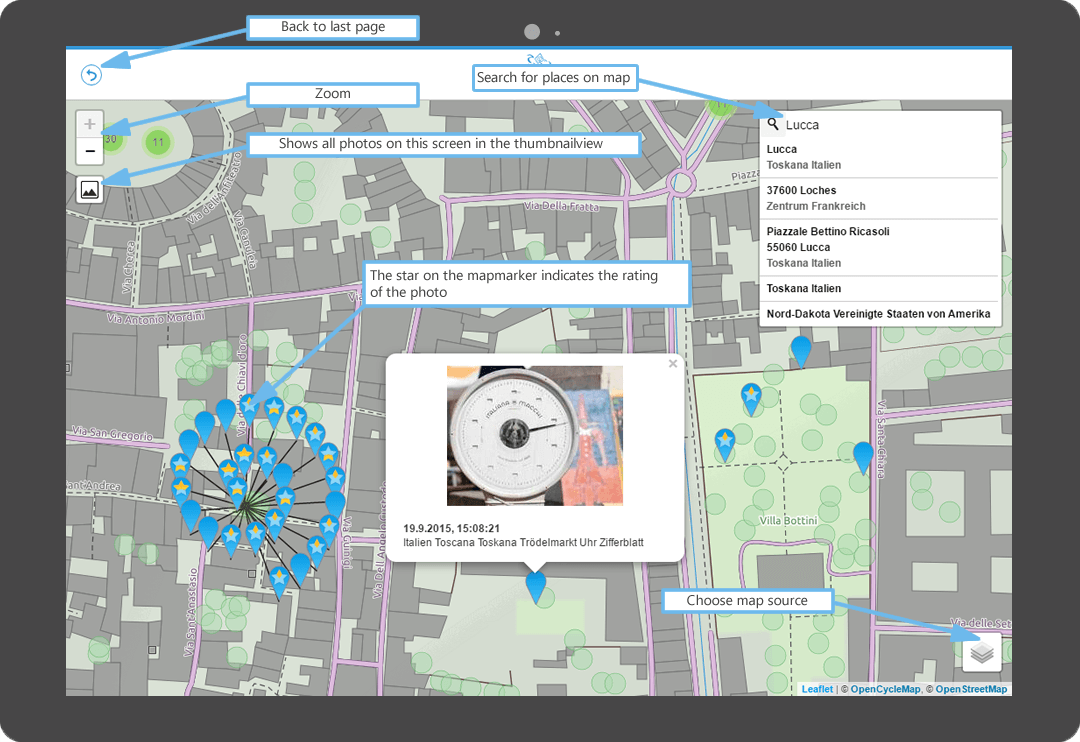Open the watch dial photo thumbnail
Screen dimensions: 1080x742
tap(535, 435)
